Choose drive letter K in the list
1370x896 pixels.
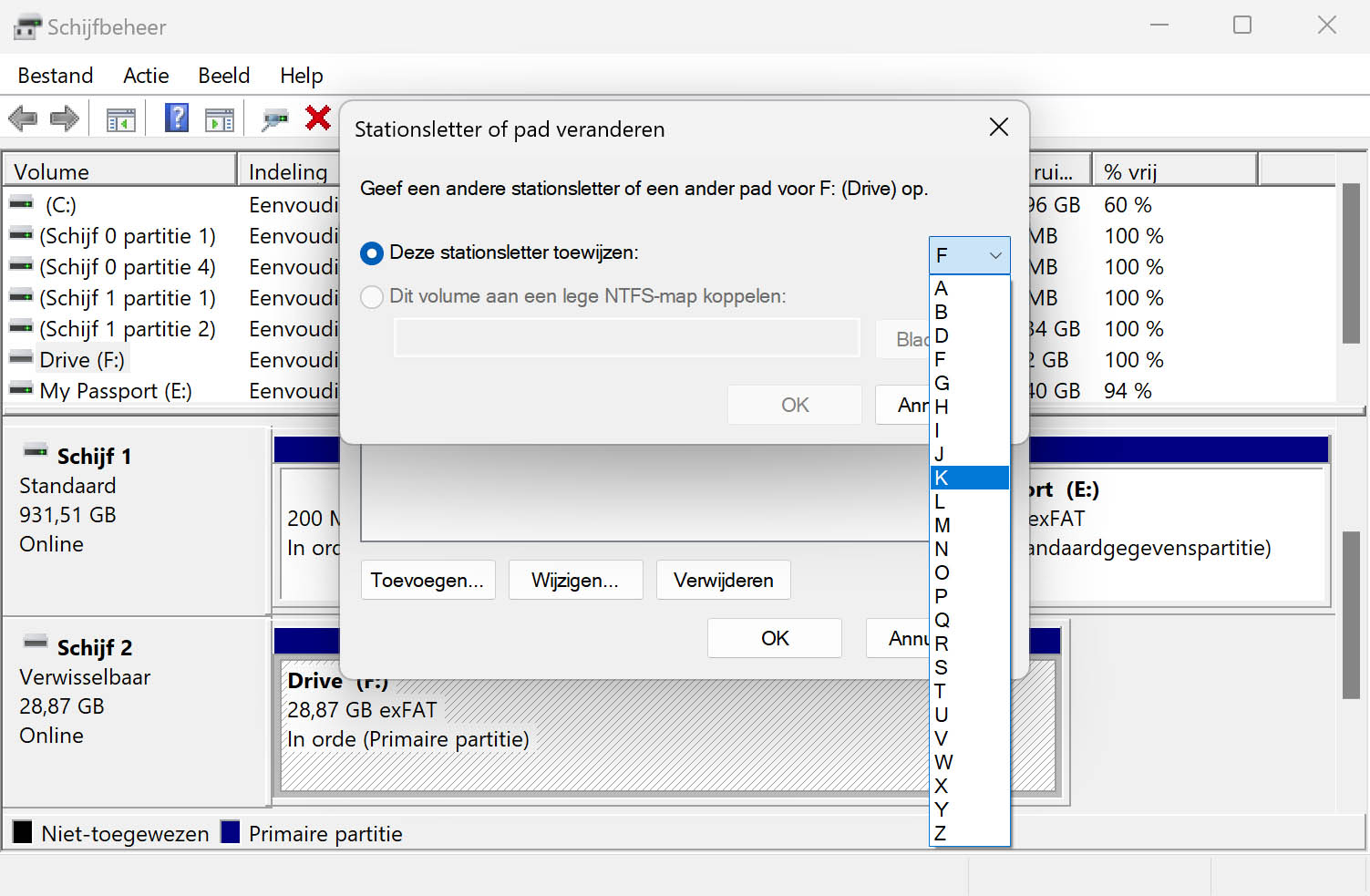point(969,478)
